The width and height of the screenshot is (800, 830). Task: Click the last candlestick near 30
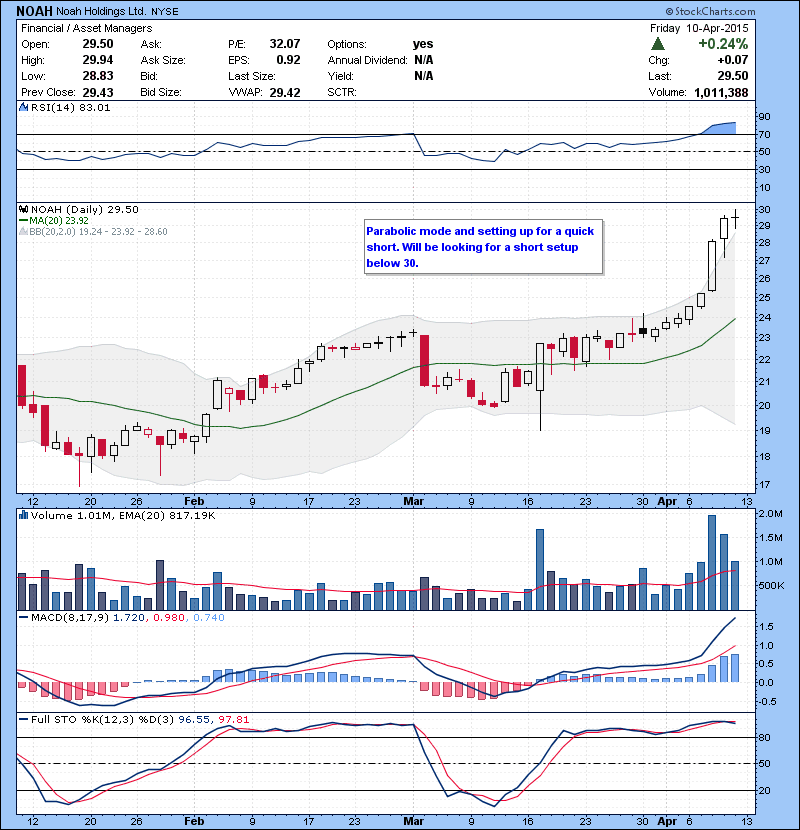pyautogui.click(x=735, y=219)
